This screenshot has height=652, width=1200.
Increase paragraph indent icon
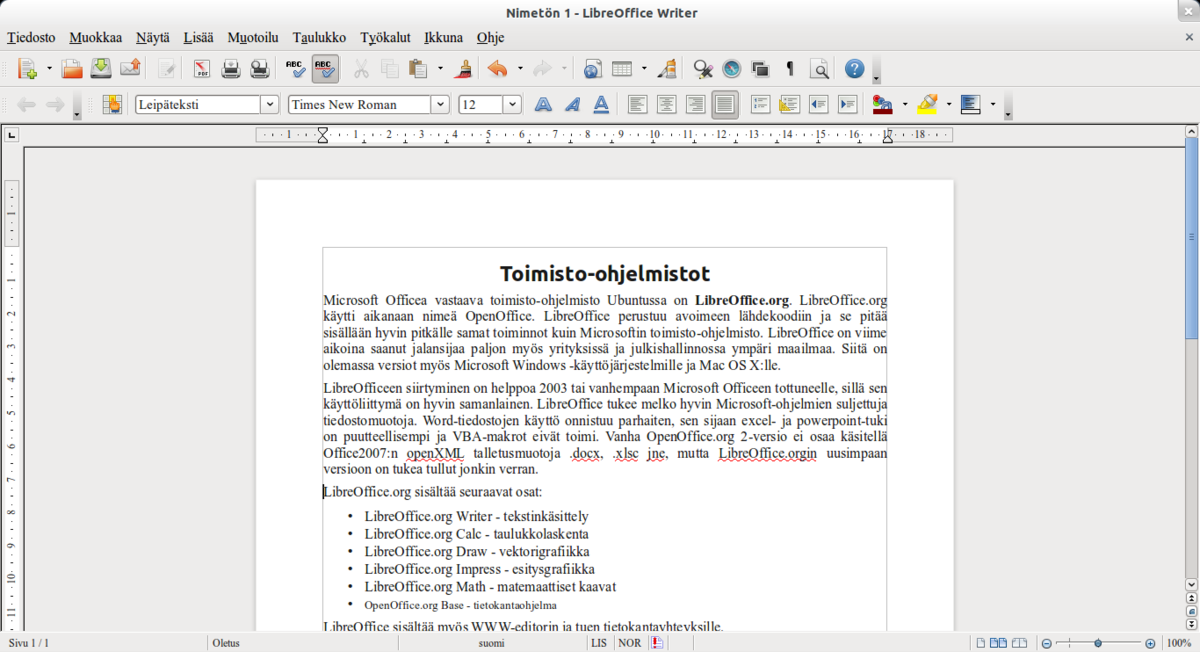click(x=848, y=104)
